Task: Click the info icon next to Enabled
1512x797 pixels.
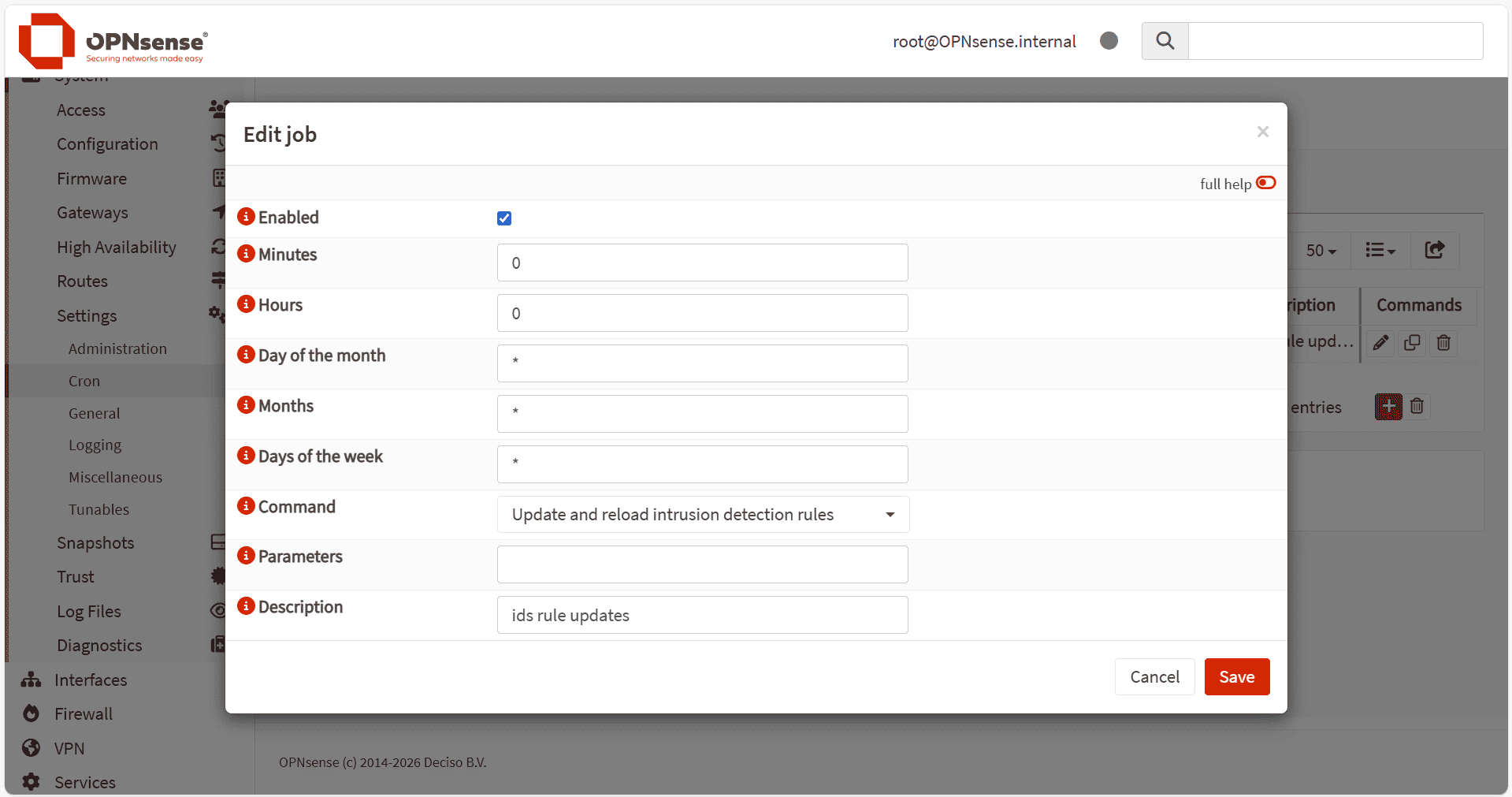Action: coord(246,216)
